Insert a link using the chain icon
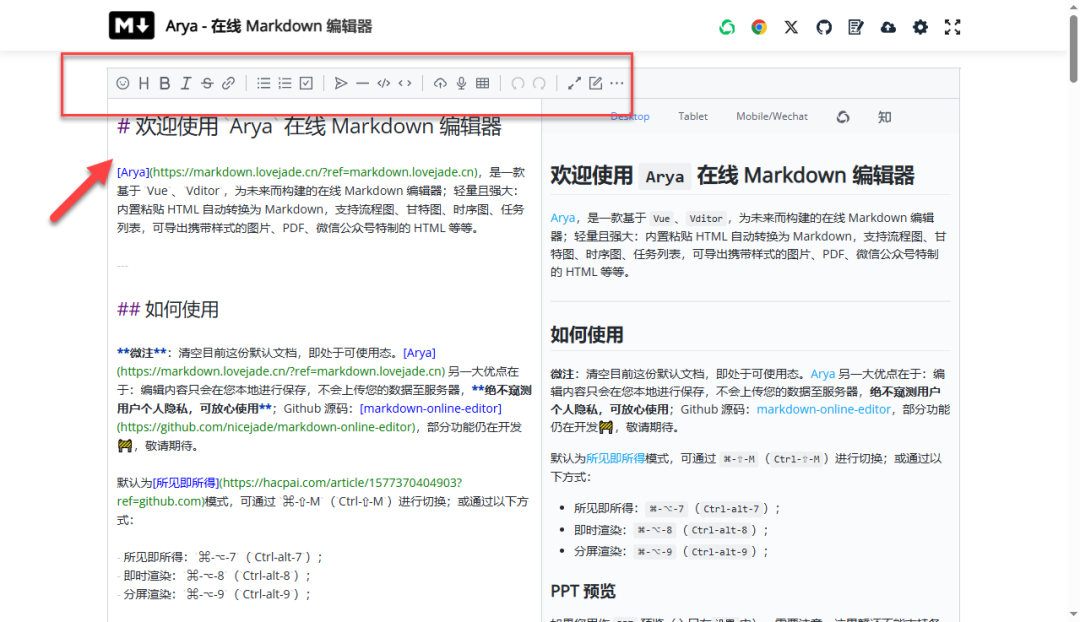The width and height of the screenshot is (1080, 622). (229, 83)
